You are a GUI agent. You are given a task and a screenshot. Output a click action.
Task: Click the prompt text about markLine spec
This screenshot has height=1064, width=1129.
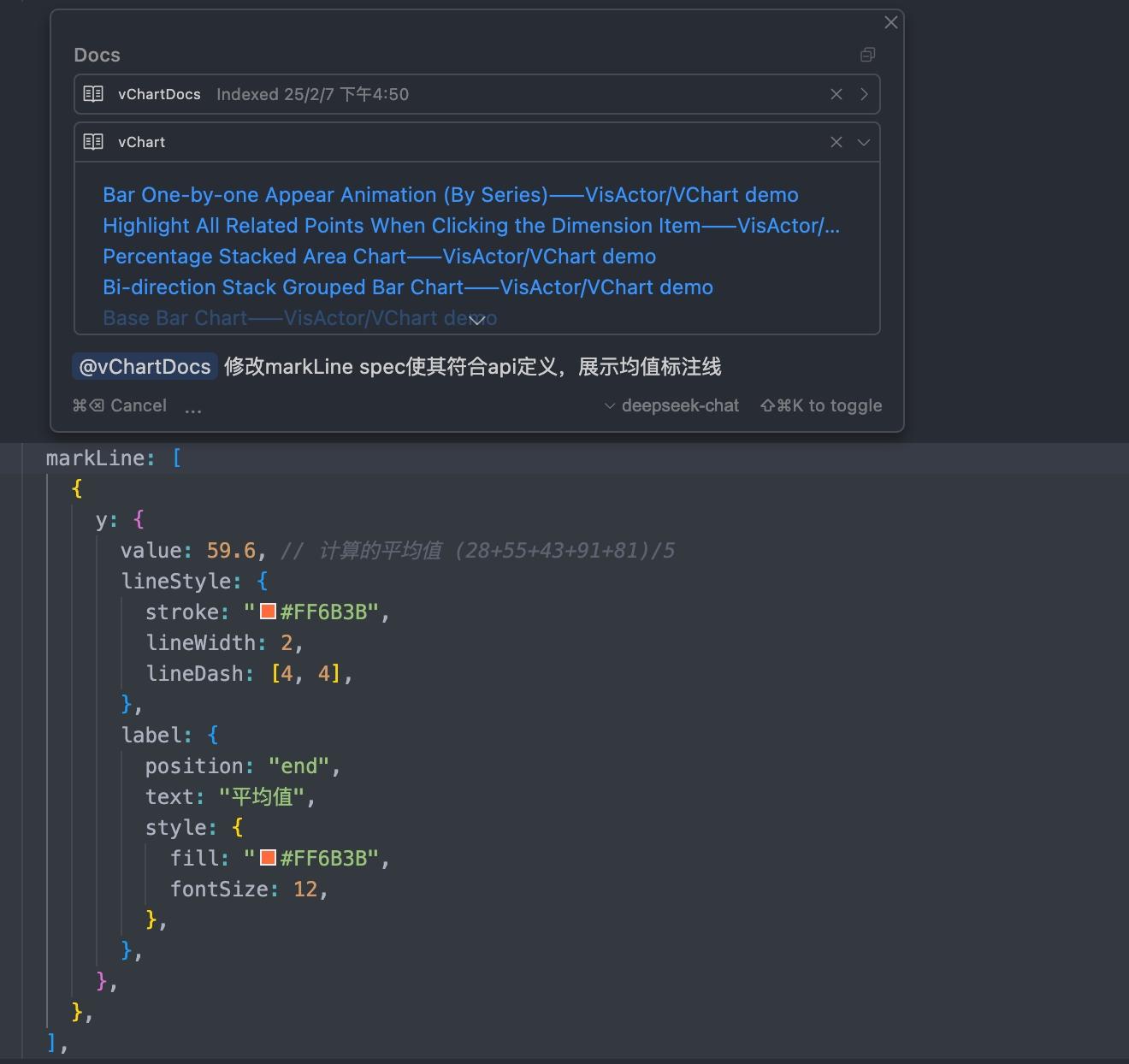(473, 367)
